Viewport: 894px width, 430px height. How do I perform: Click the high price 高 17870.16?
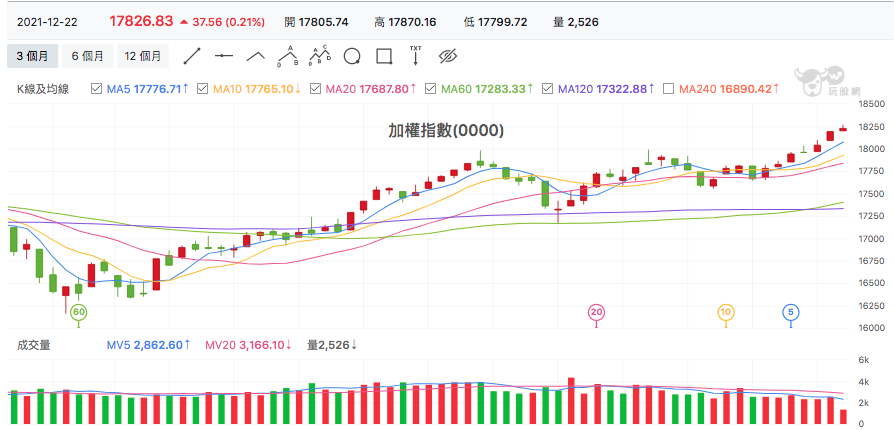pyautogui.click(x=405, y=22)
